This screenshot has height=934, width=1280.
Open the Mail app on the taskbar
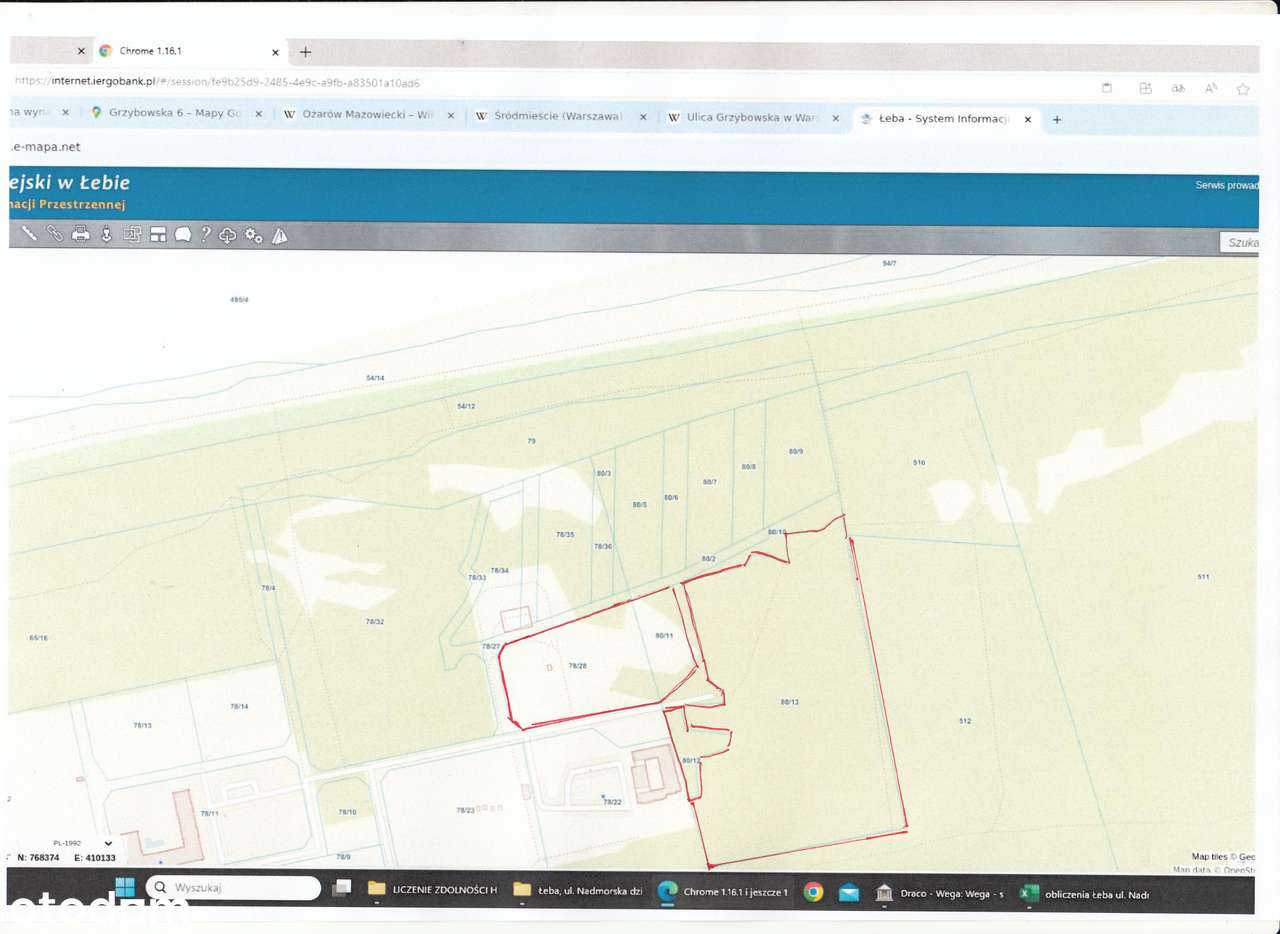(x=849, y=893)
